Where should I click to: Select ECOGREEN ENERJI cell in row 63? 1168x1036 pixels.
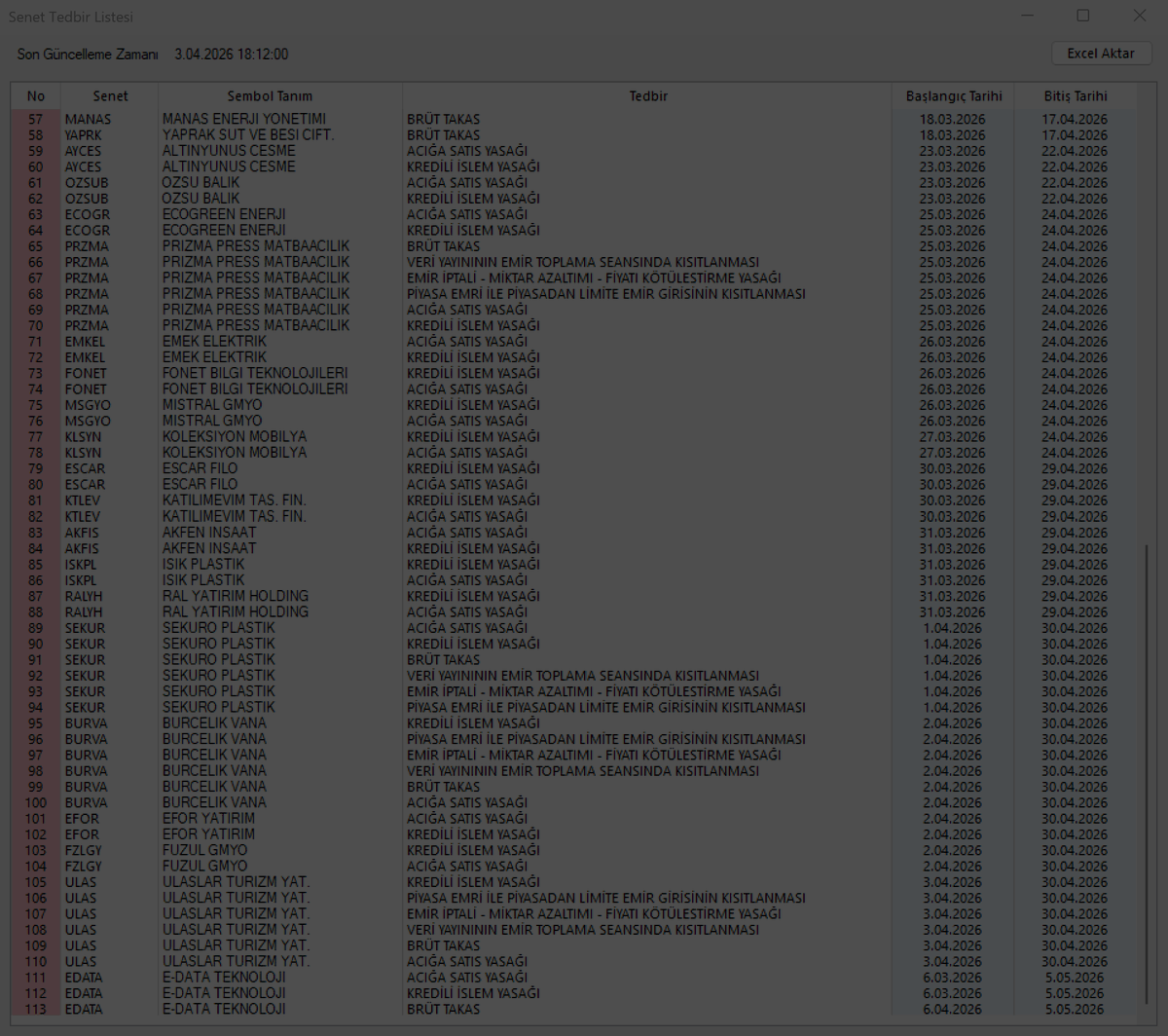coord(223,214)
